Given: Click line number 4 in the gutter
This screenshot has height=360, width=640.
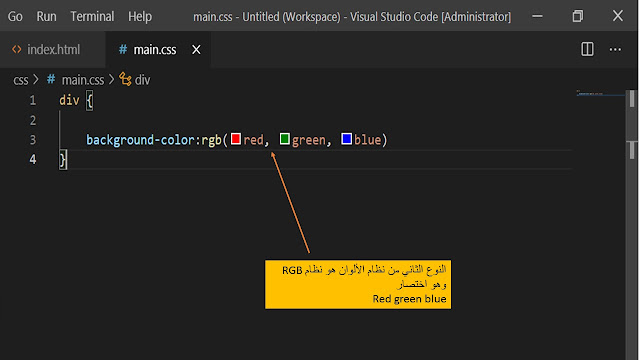Looking at the screenshot, I should 33,160.
